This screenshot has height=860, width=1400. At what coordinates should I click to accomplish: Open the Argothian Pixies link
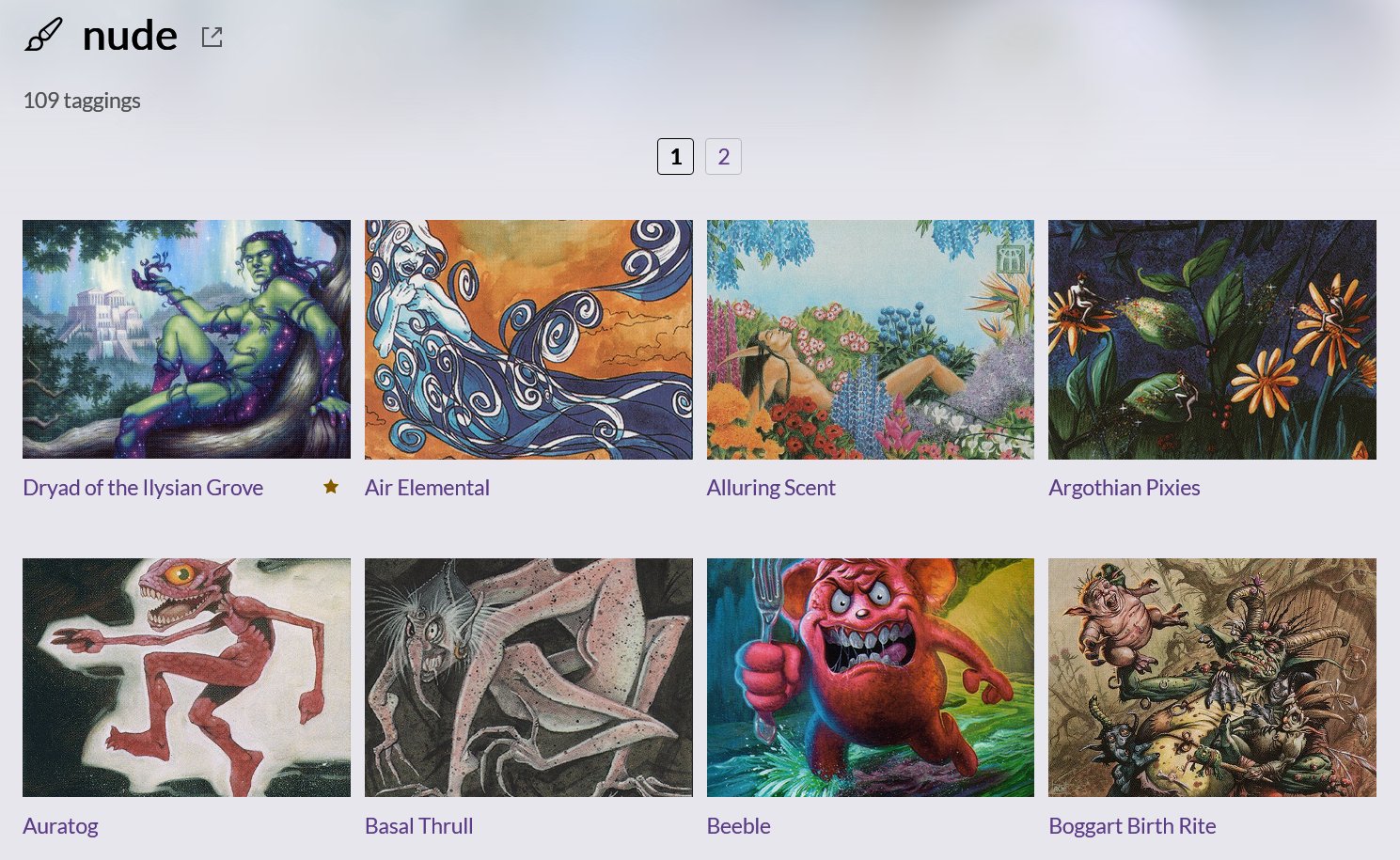[x=1125, y=488]
